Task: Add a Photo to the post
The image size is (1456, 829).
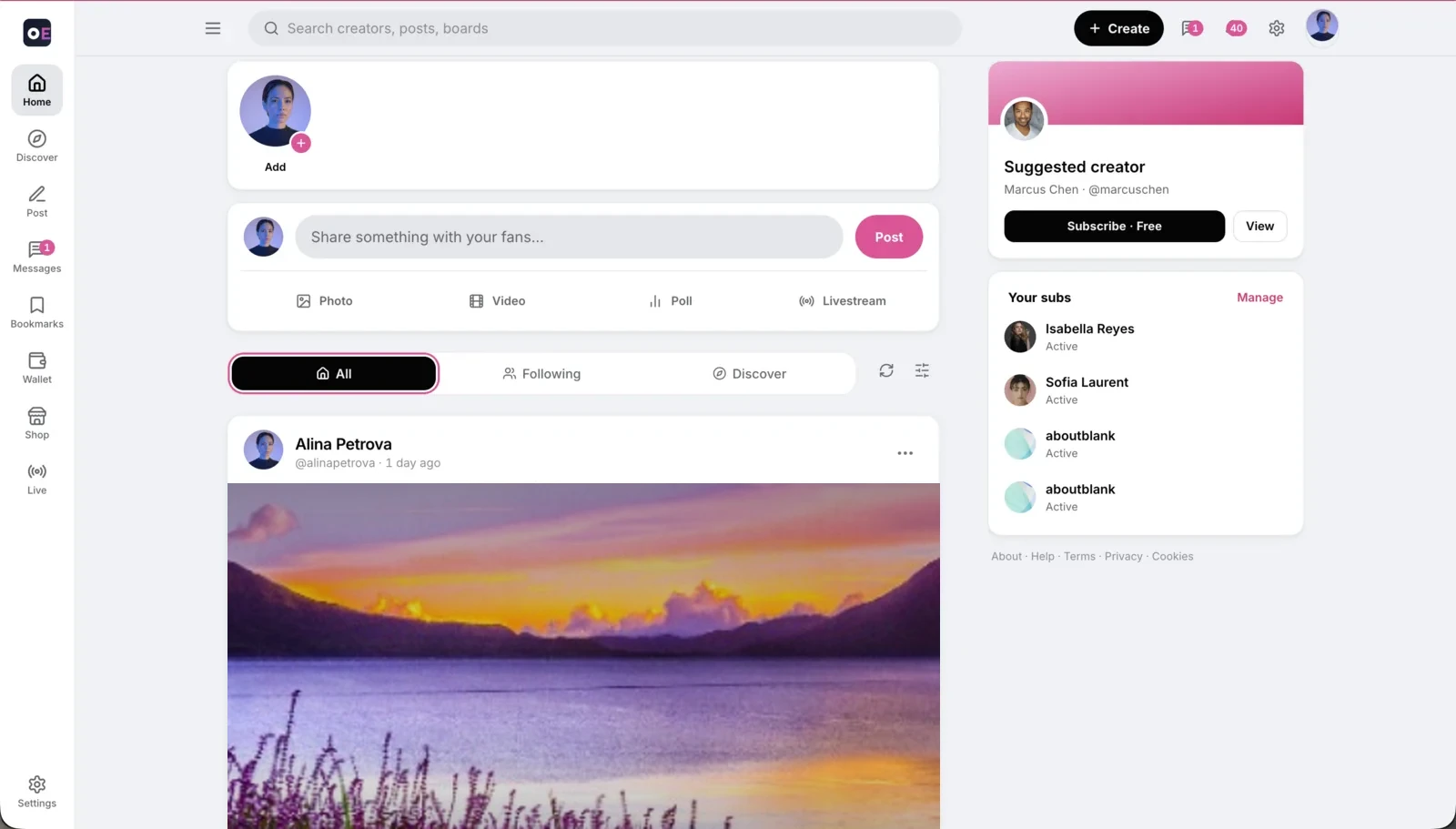Action: pyautogui.click(x=325, y=301)
